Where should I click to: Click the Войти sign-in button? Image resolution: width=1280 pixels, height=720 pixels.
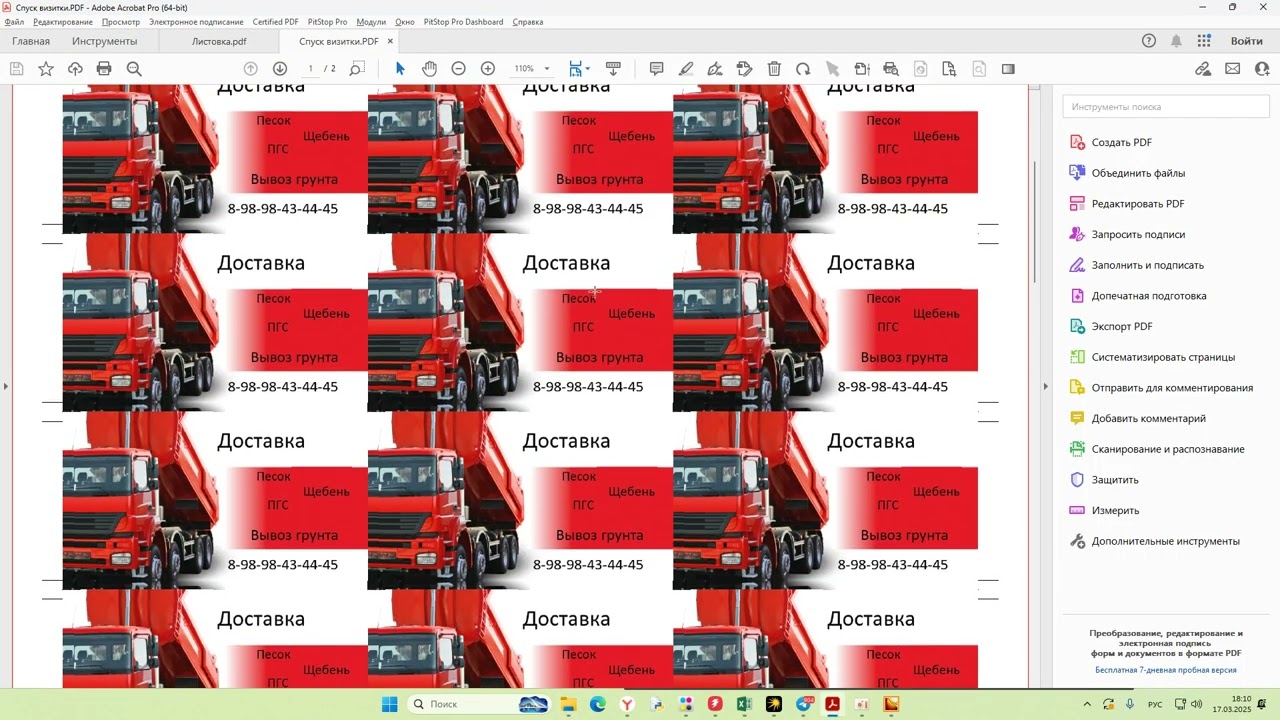tap(1247, 41)
